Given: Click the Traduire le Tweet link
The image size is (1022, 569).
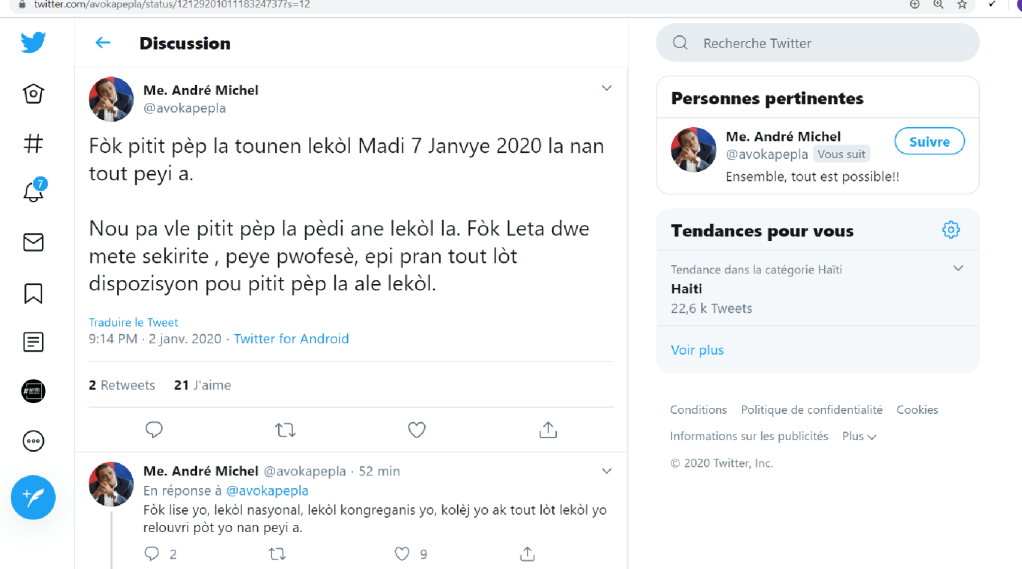Looking at the screenshot, I should click(x=133, y=322).
